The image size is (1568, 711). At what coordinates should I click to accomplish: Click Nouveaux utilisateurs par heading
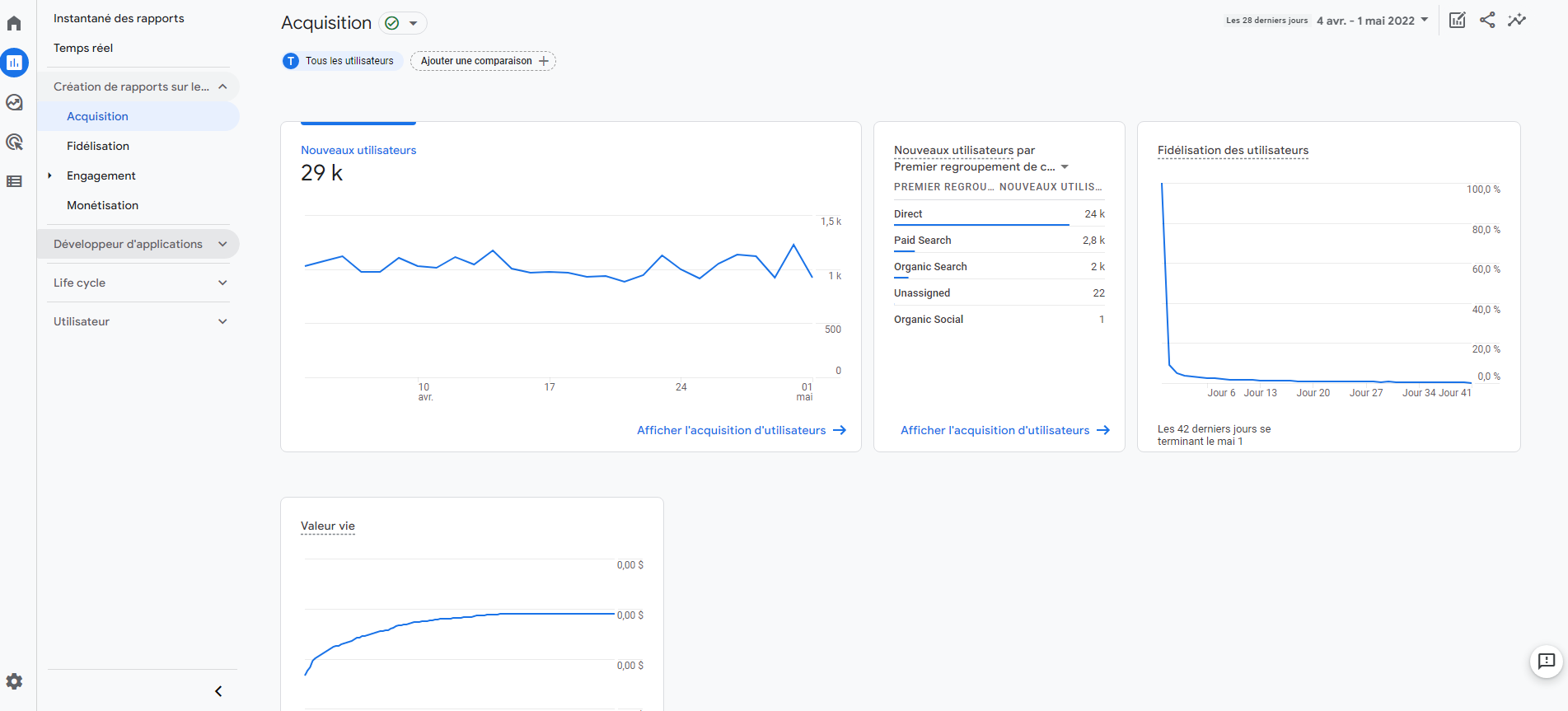[964, 150]
